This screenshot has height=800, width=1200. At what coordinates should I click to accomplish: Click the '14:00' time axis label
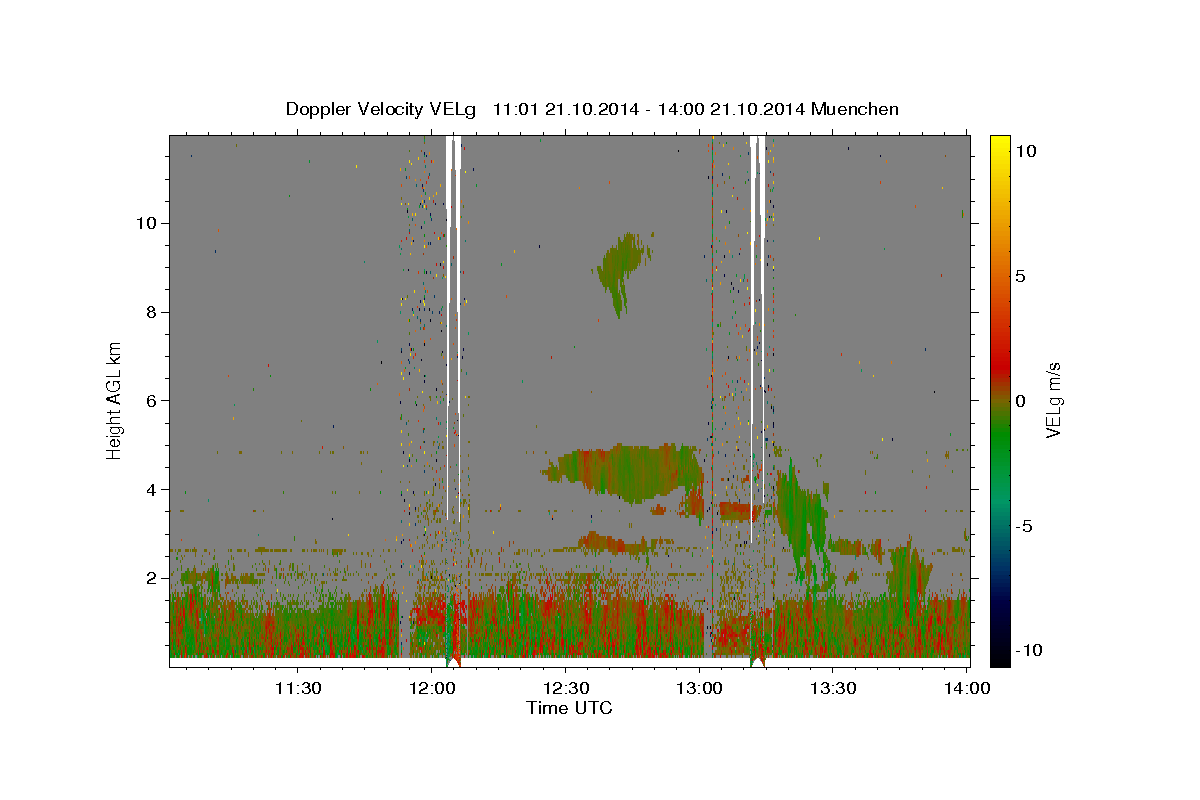pyautogui.click(x=966, y=688)
